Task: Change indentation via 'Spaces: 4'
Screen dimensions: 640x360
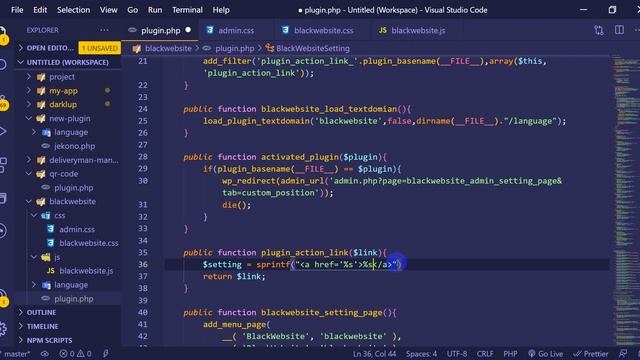Action: click(421, 354)
